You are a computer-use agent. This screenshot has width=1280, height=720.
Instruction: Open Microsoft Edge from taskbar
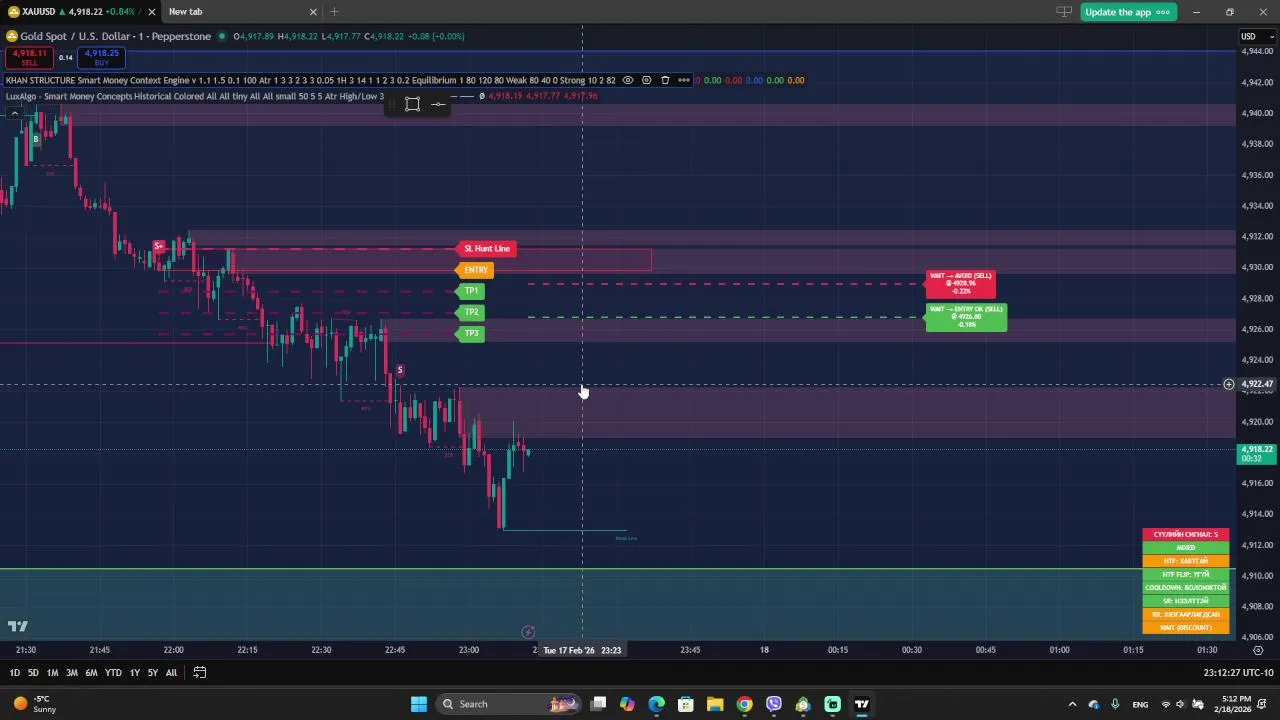[656, 704]
